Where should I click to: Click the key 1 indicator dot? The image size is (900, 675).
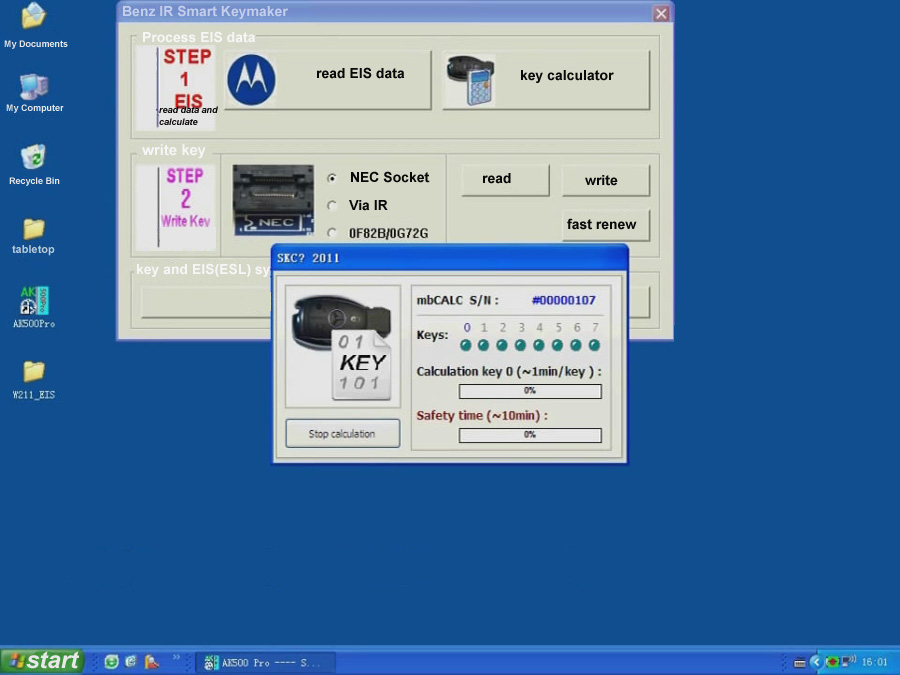tap(484, 345)
